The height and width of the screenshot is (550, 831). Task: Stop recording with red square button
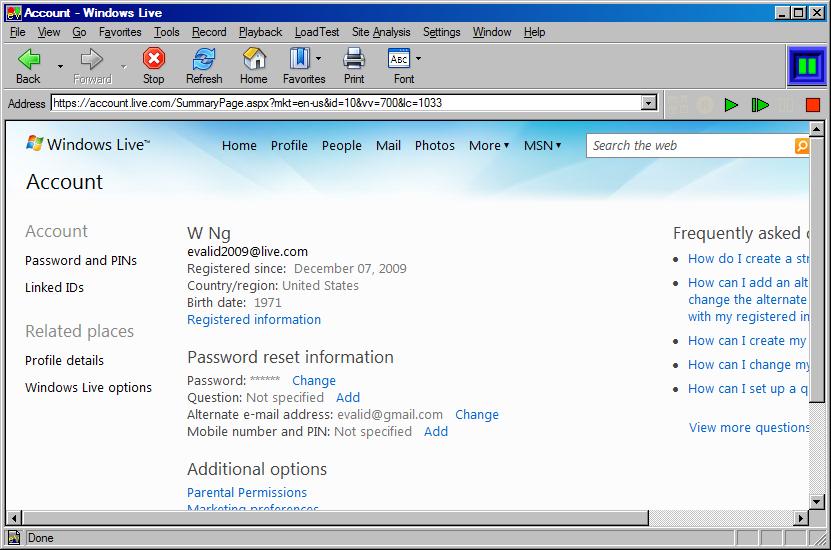click(x=812, y=104)
